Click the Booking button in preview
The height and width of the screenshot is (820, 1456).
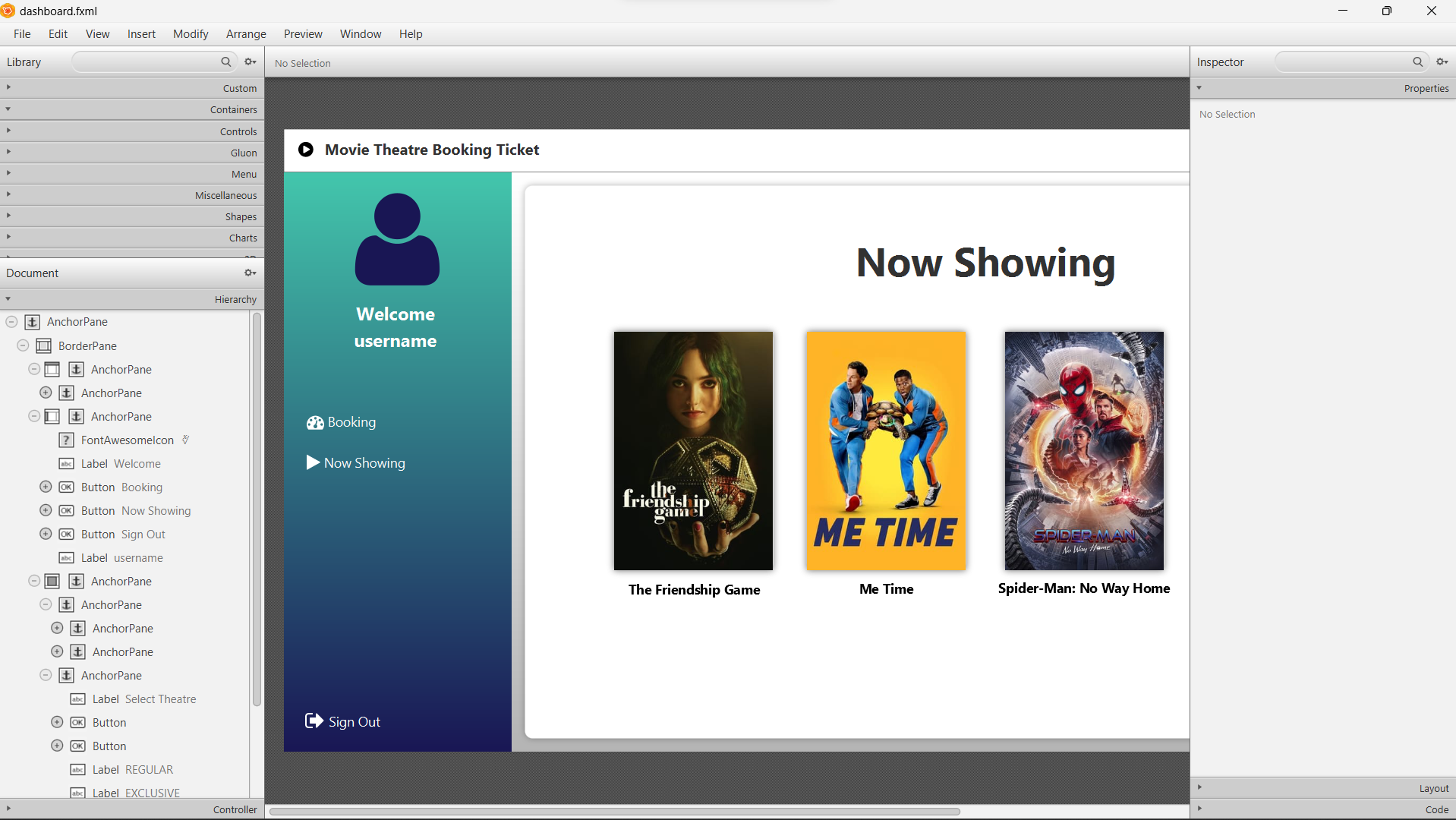[342, 423]
